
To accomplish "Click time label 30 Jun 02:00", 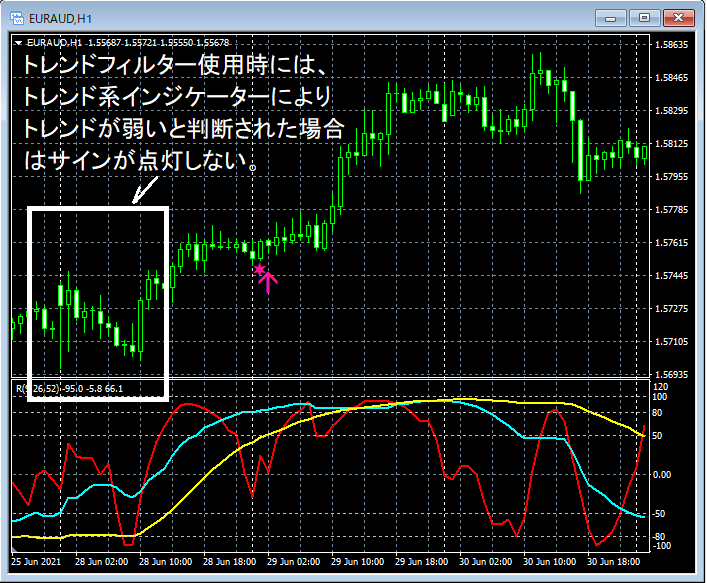I will tap(486, 562).
